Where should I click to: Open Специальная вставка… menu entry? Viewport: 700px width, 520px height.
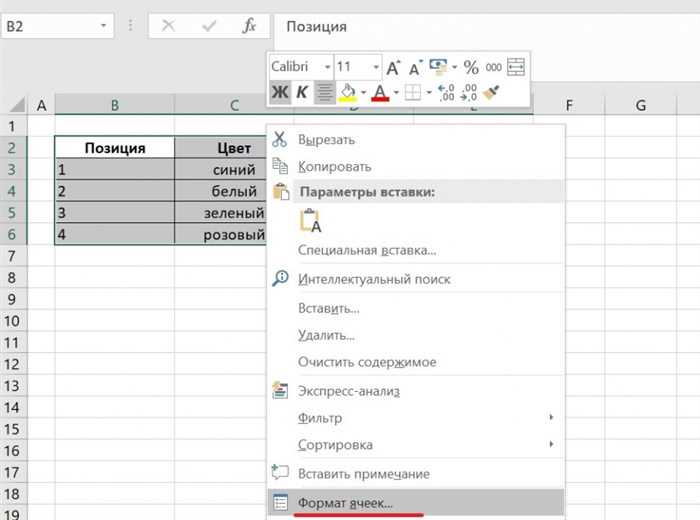(416, 250)
